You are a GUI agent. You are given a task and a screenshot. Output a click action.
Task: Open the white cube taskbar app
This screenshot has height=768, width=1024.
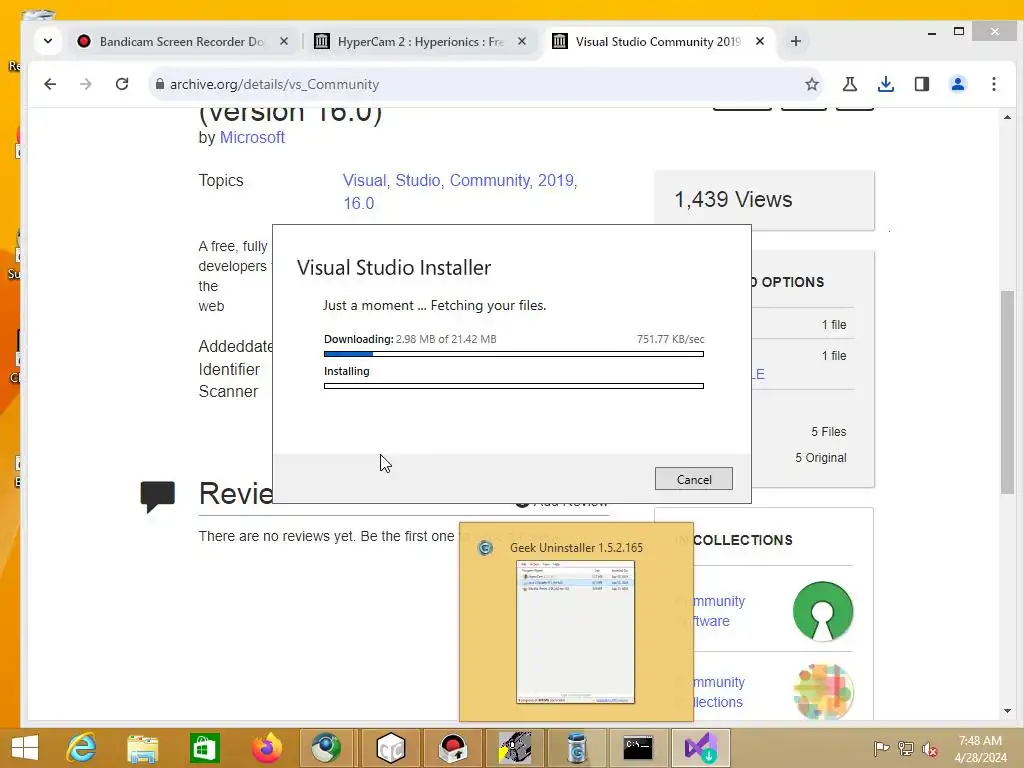391,748
